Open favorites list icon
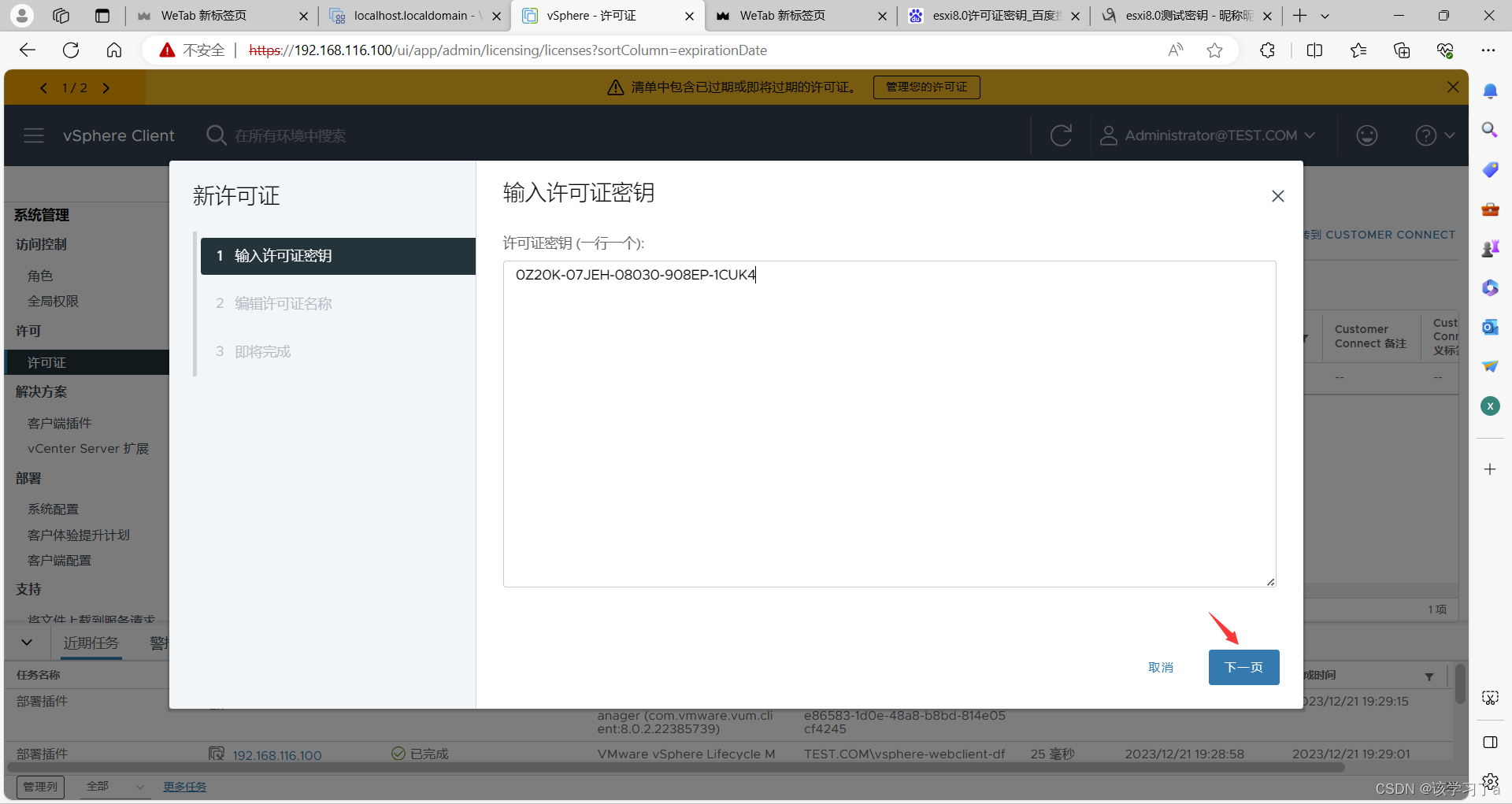1512x804 pixels. coord(1358,50)
